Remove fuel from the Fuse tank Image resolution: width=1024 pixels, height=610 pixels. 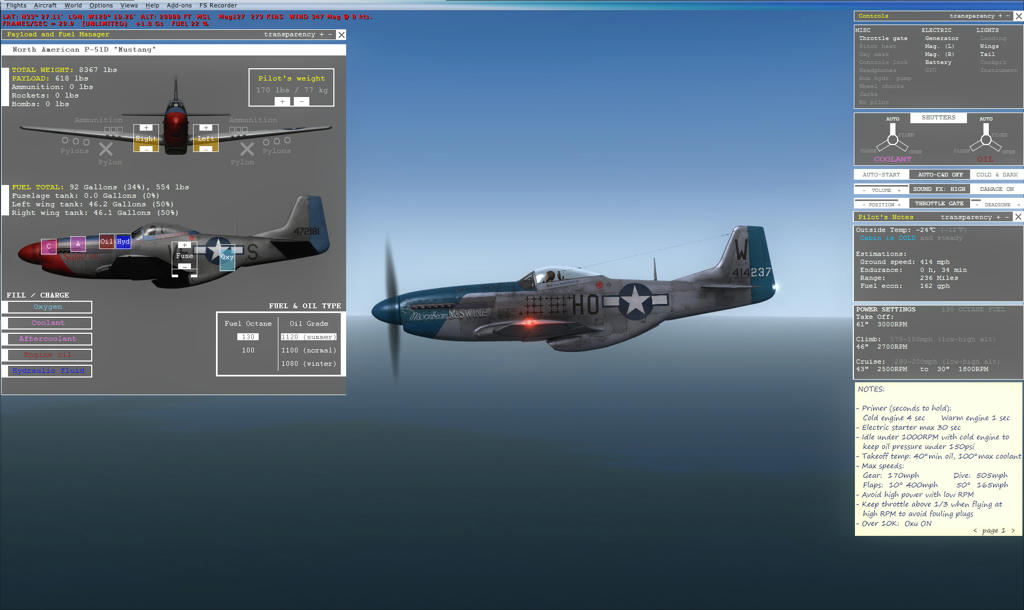[x=184, y=266]
